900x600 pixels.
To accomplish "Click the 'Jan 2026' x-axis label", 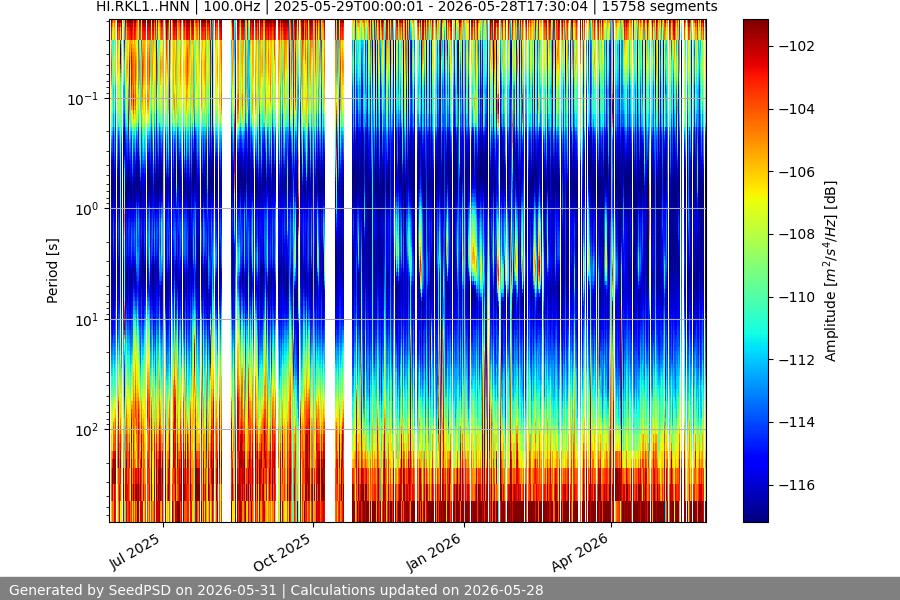I will (433, 552).
